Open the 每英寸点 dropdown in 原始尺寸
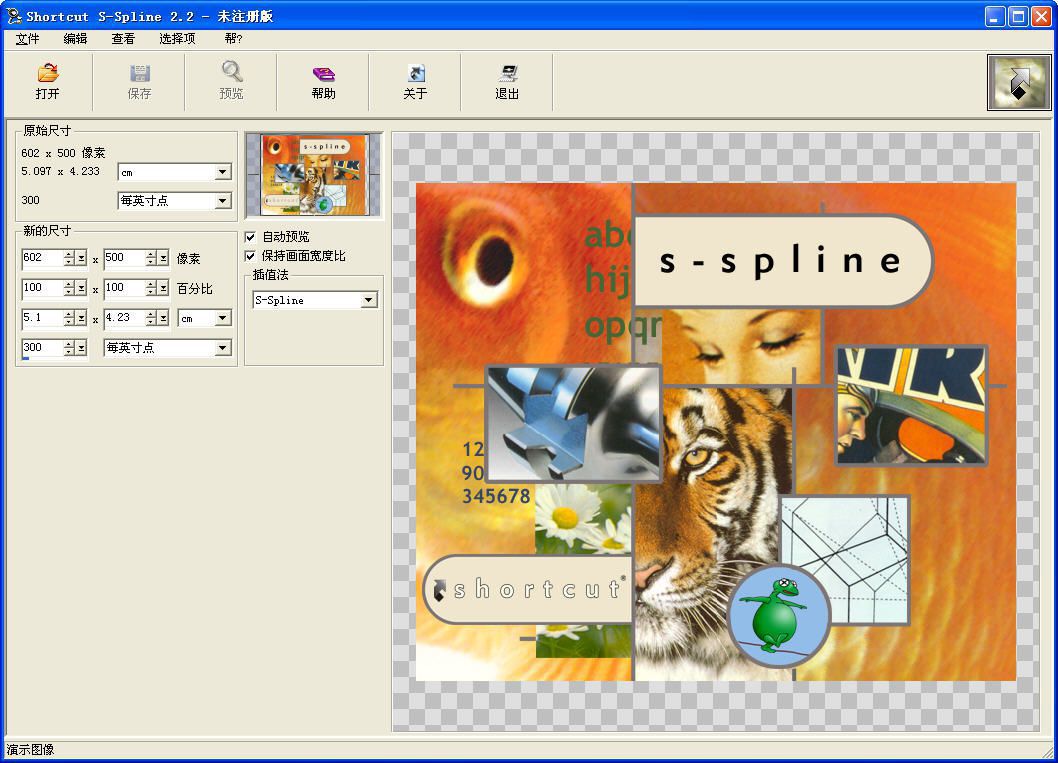The image size is (1058, 763). coord(222,200)
